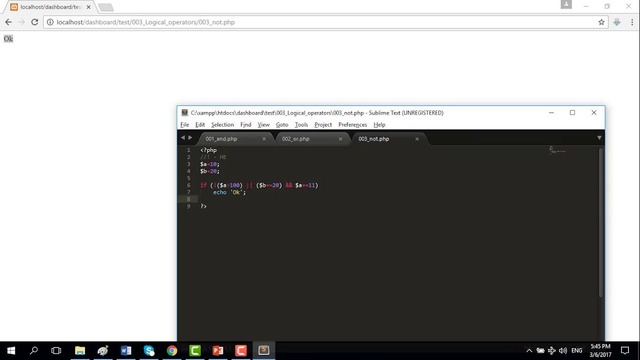Open the taskbar clock and date
640x360 pixels.
(600, 351)
